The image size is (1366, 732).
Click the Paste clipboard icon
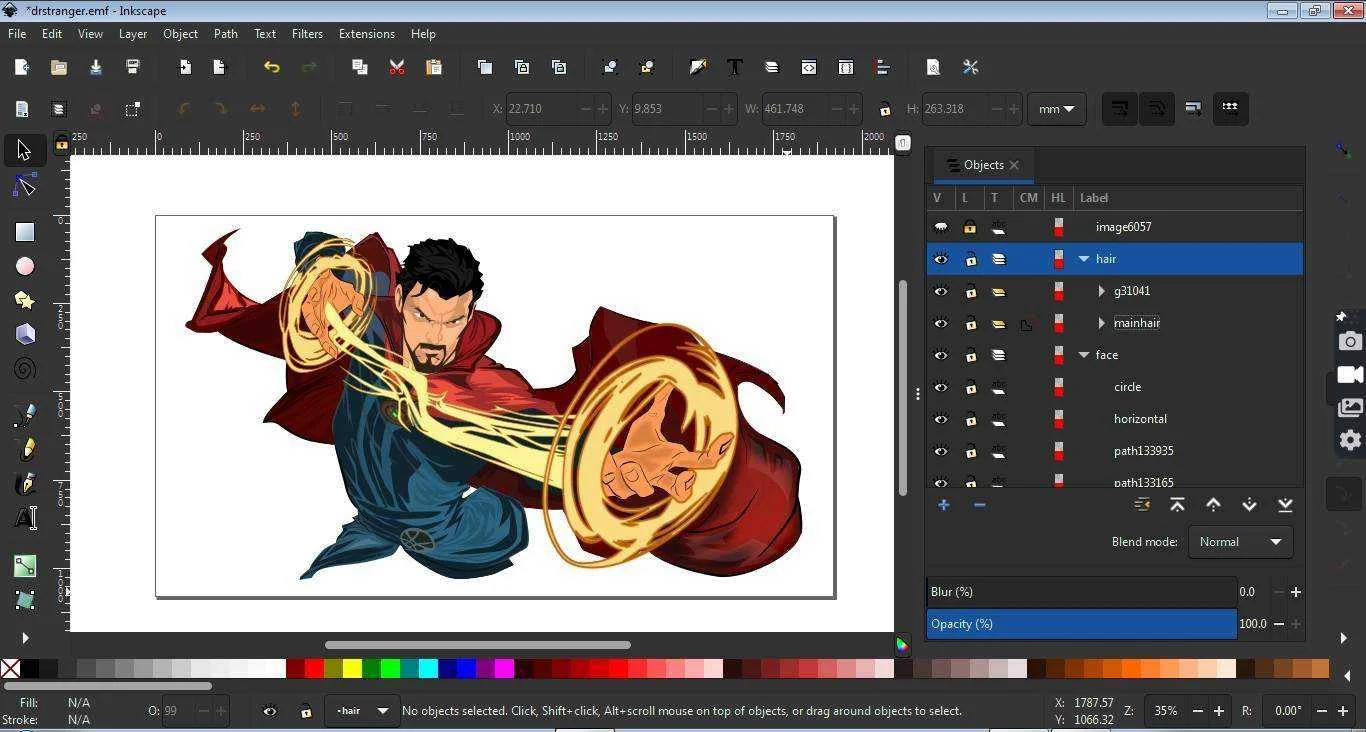pyautogui.click(x=434, y=67)
